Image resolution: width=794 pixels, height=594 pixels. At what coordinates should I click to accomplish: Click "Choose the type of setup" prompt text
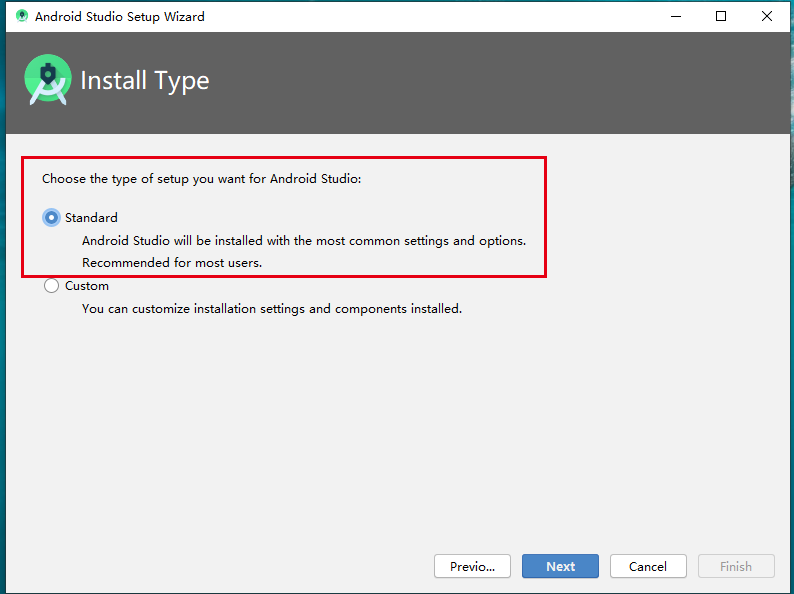(202, 179)
